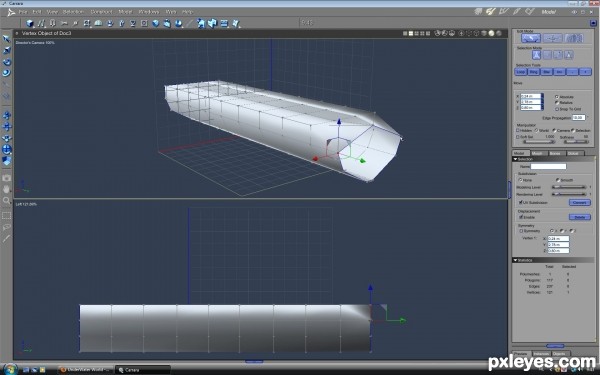This screenshot has height=375, width=600.
Task: Select the magnifier zoom tool
Action: coord(7,200)
